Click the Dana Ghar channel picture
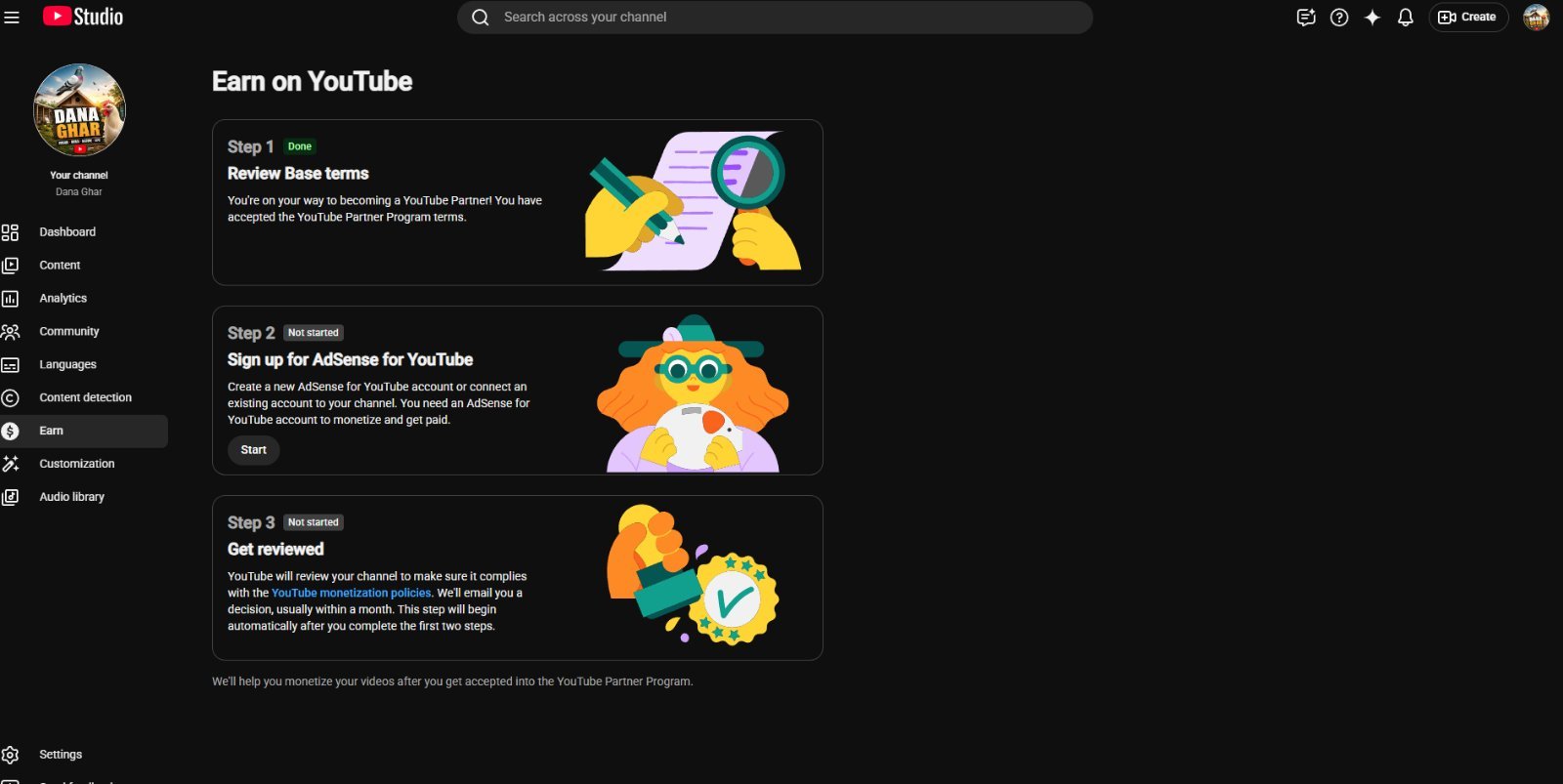The height and width of the screenshot is (784, 1563). (79, 110)
